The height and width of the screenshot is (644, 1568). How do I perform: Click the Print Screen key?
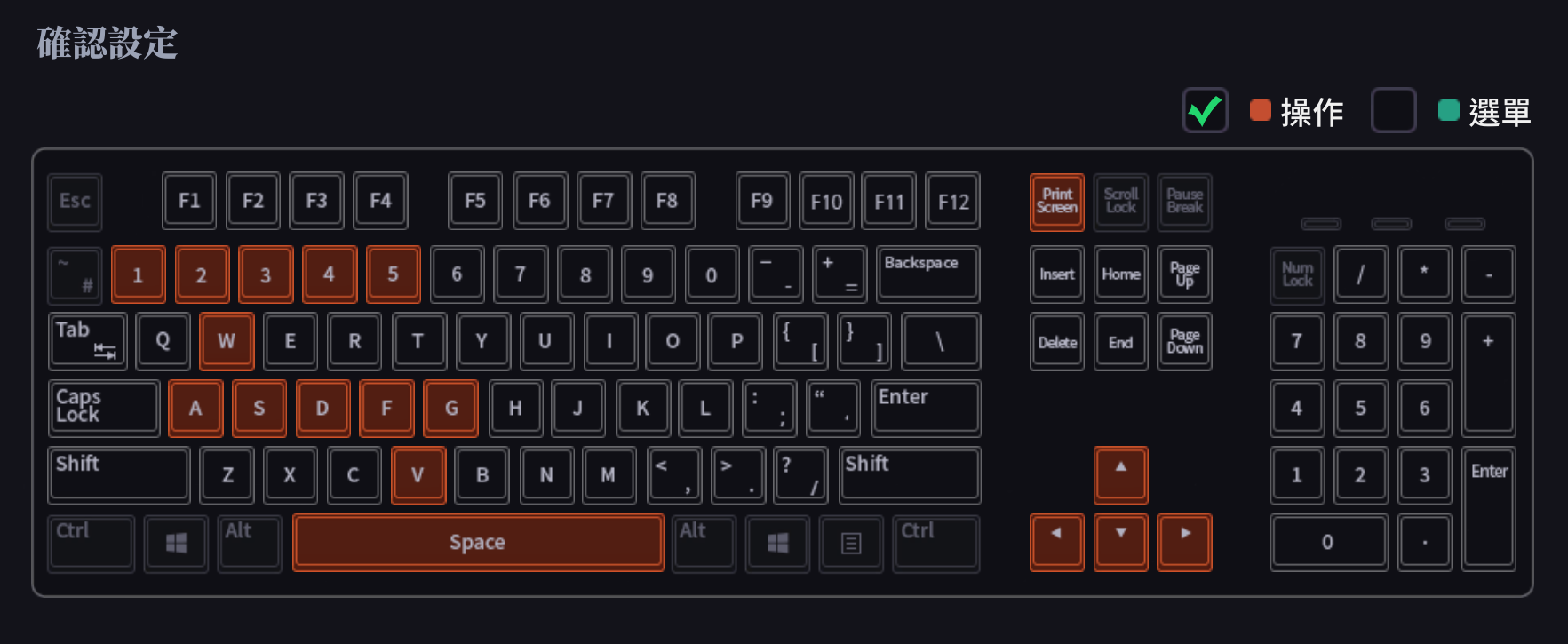pos(1056,202)
